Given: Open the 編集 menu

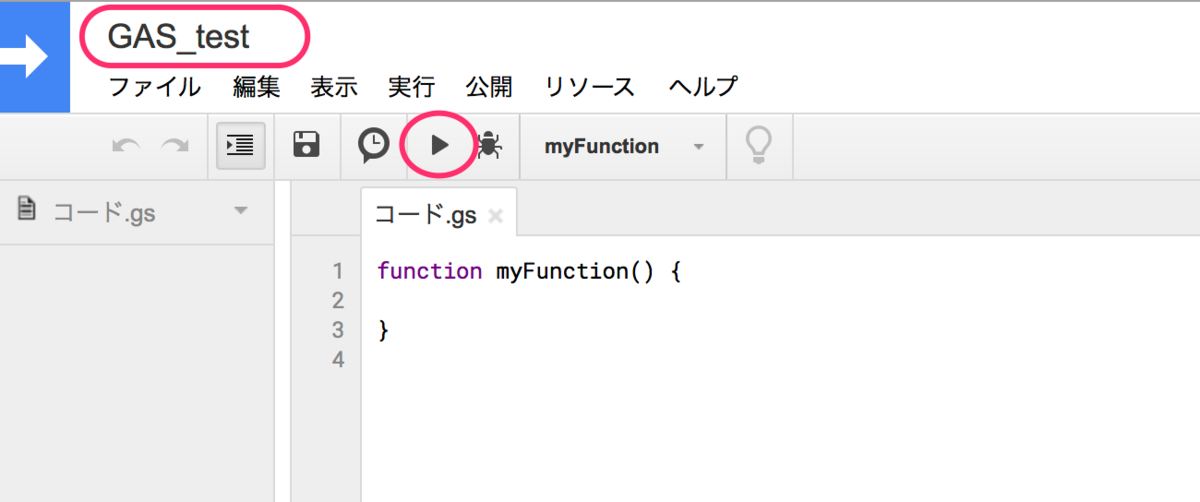Looking at the screenshot, I should point(256,87).
